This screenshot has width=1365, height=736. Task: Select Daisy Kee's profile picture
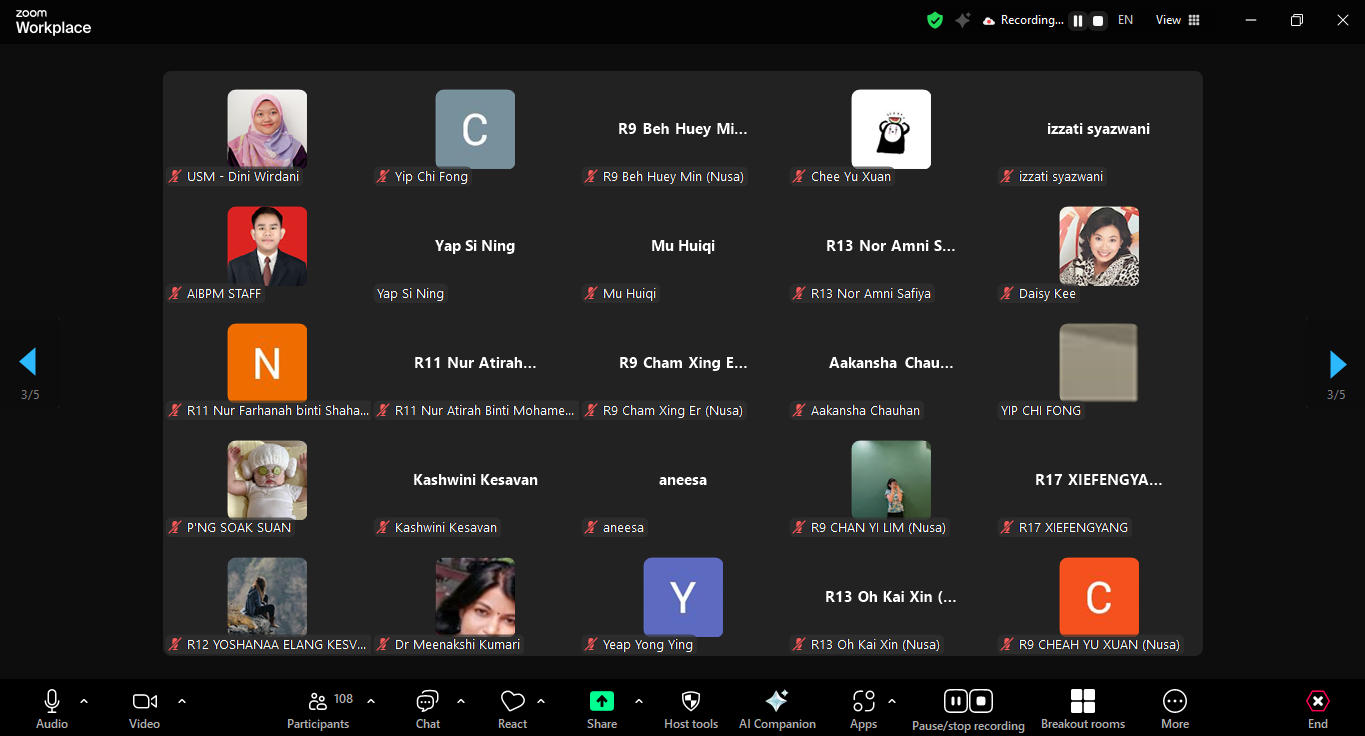[1099, 246]
